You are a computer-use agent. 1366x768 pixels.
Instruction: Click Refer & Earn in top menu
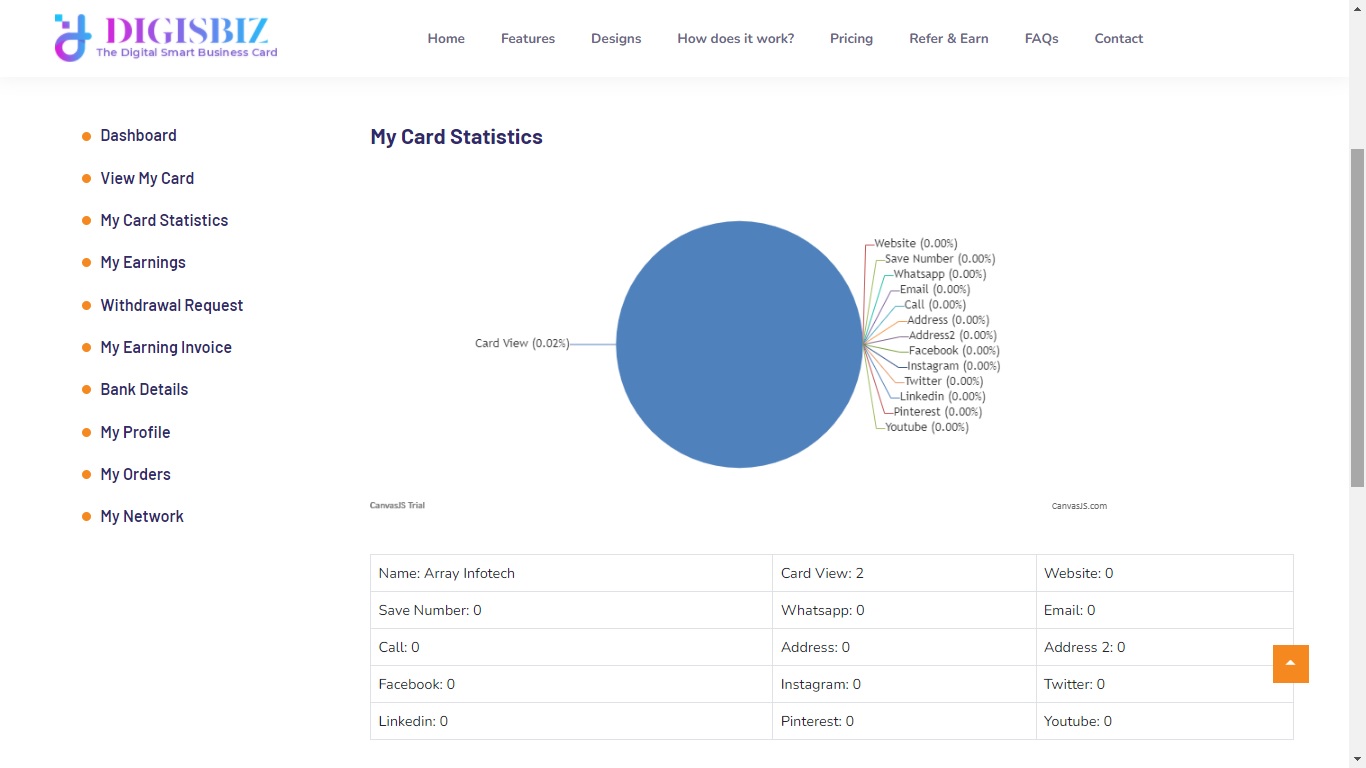click(948, 39)
